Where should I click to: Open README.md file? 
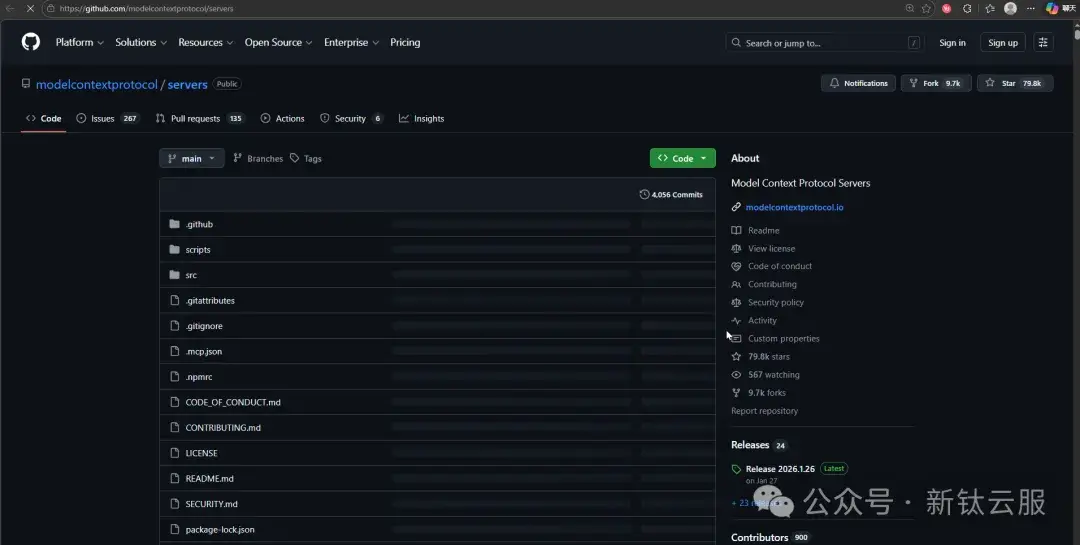[x=209, y=479]
